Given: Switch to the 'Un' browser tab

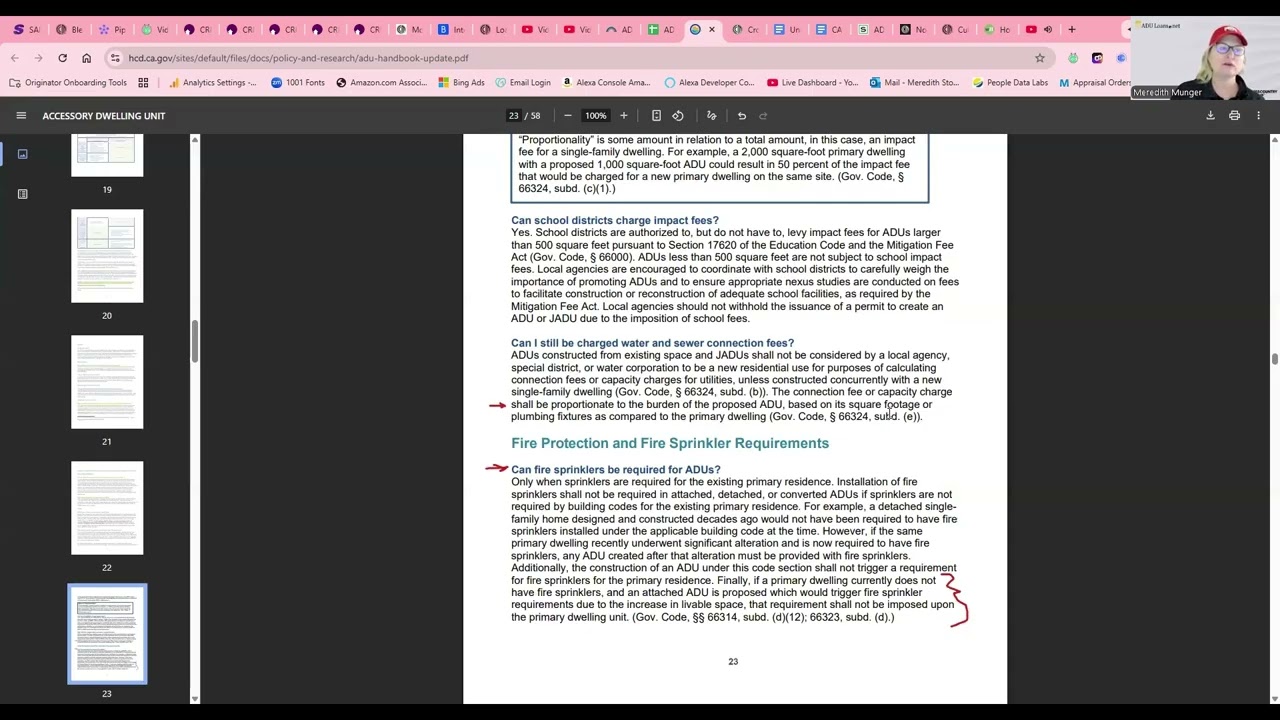Looking at the screenshot, I should (x=787, y=29).
